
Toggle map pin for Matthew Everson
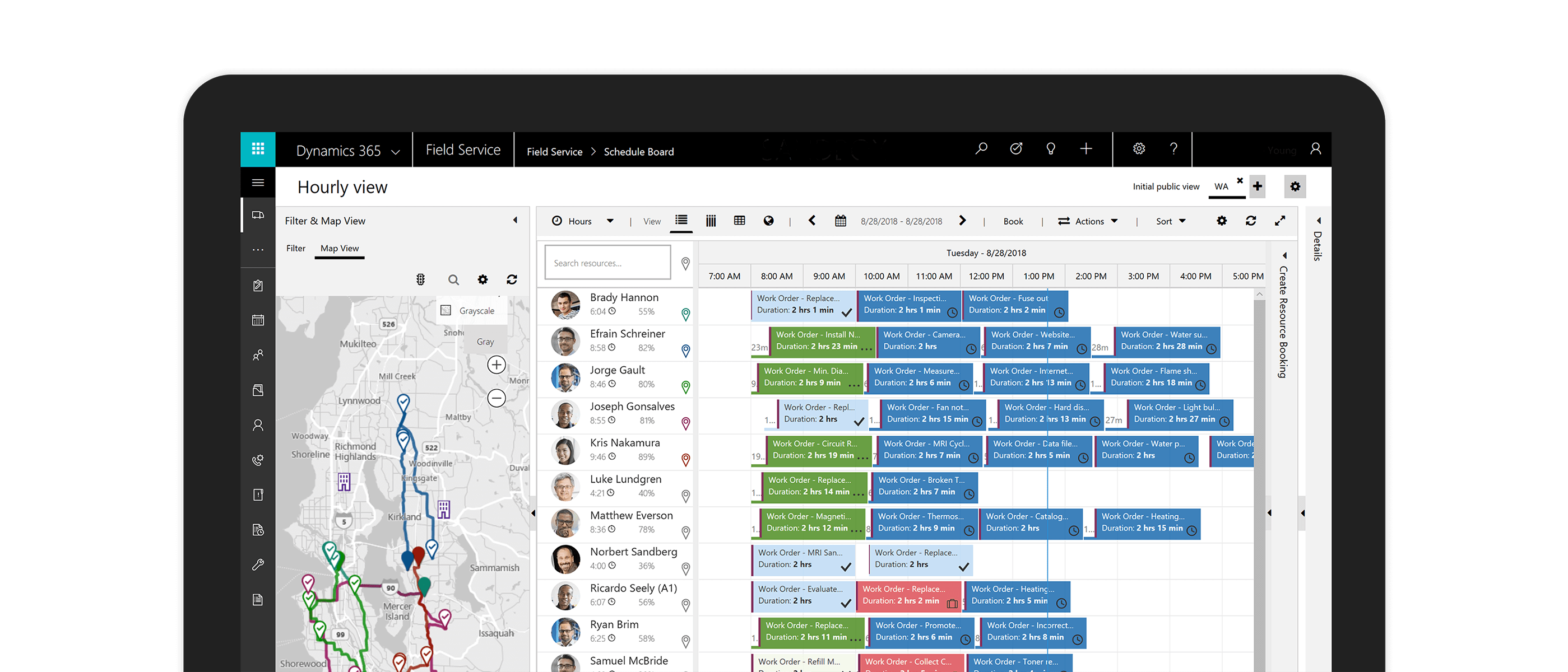pyautogui.click(x=685, y=533)
